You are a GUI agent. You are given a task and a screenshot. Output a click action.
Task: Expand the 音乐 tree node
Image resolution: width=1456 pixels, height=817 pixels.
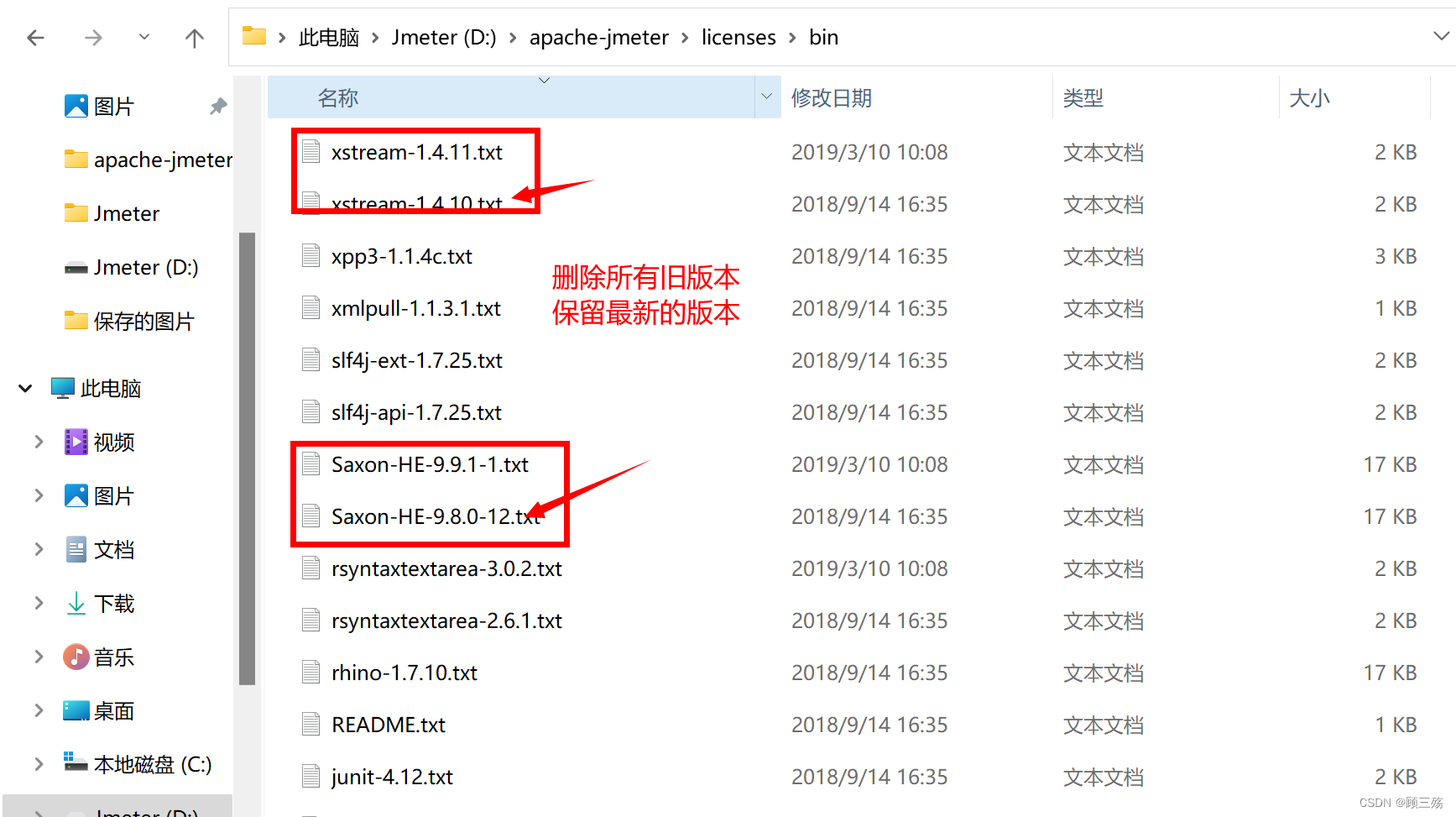(x=39, y=657)
